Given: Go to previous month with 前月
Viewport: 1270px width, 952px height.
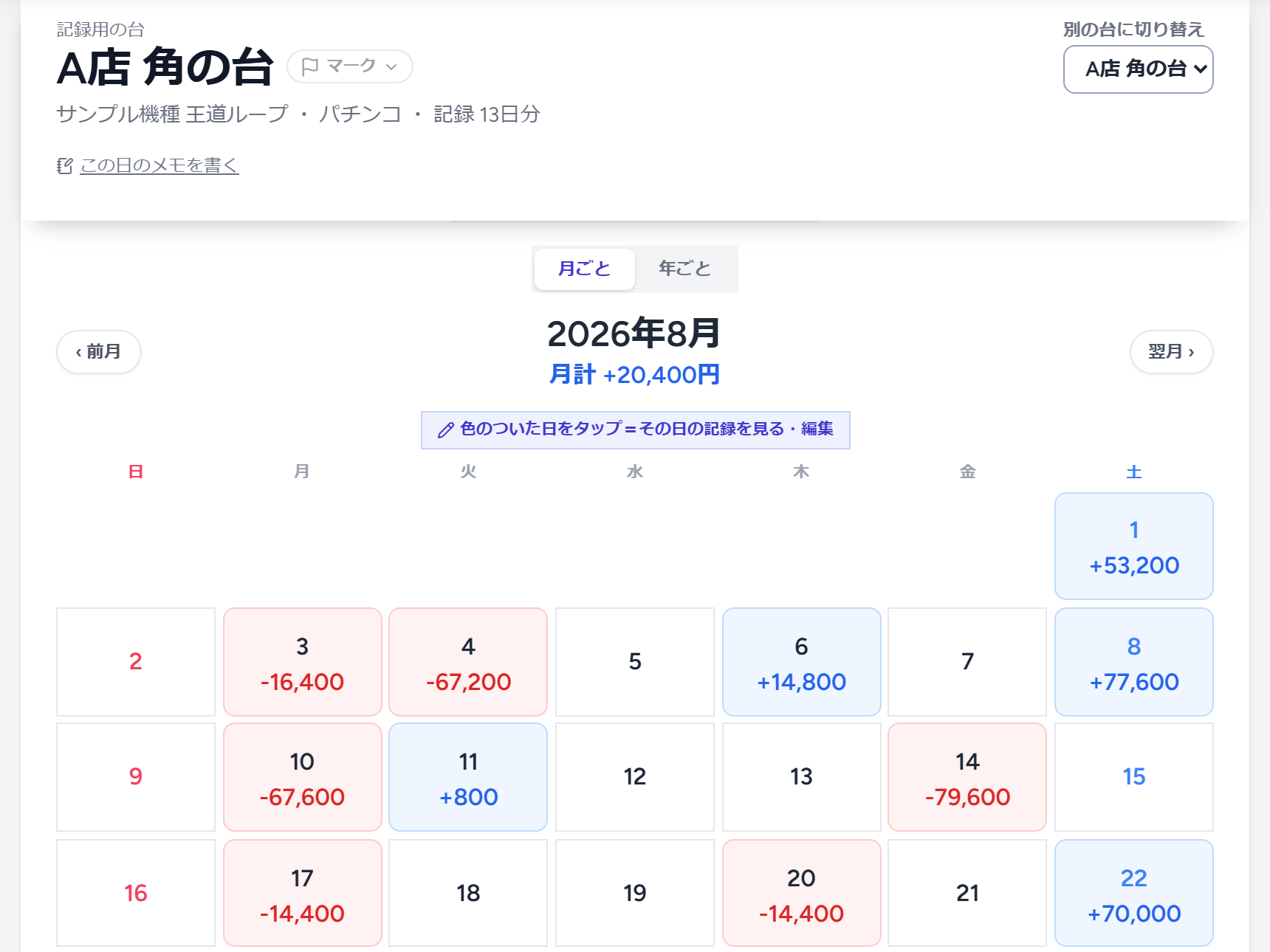Looking at the screenshot, I should click(x=99, y=352).
